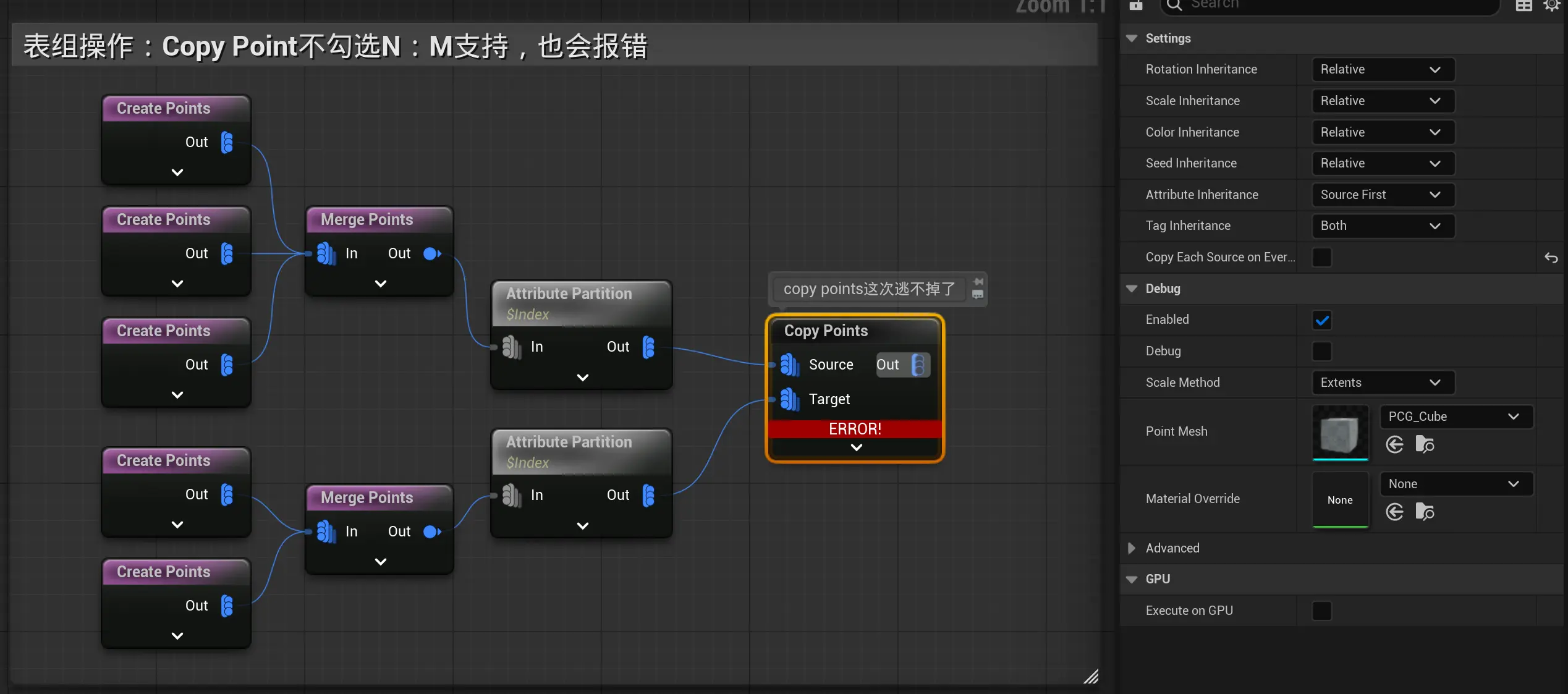Click Copy Points node Target input pin
Viewport: 1568px width, 694px height.
789,399
